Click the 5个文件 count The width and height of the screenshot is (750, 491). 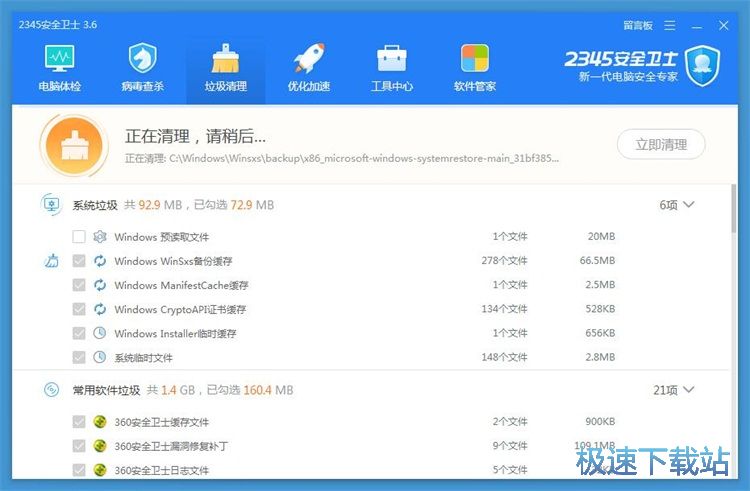pyautogui.click(x=510, y=470)
